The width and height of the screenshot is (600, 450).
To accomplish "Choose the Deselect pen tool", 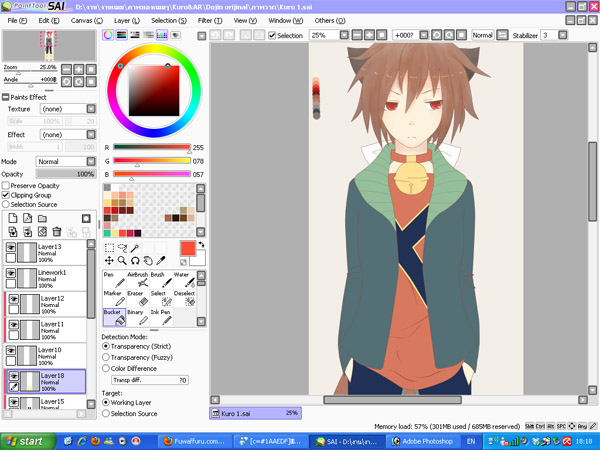I will tap(184, 298).
